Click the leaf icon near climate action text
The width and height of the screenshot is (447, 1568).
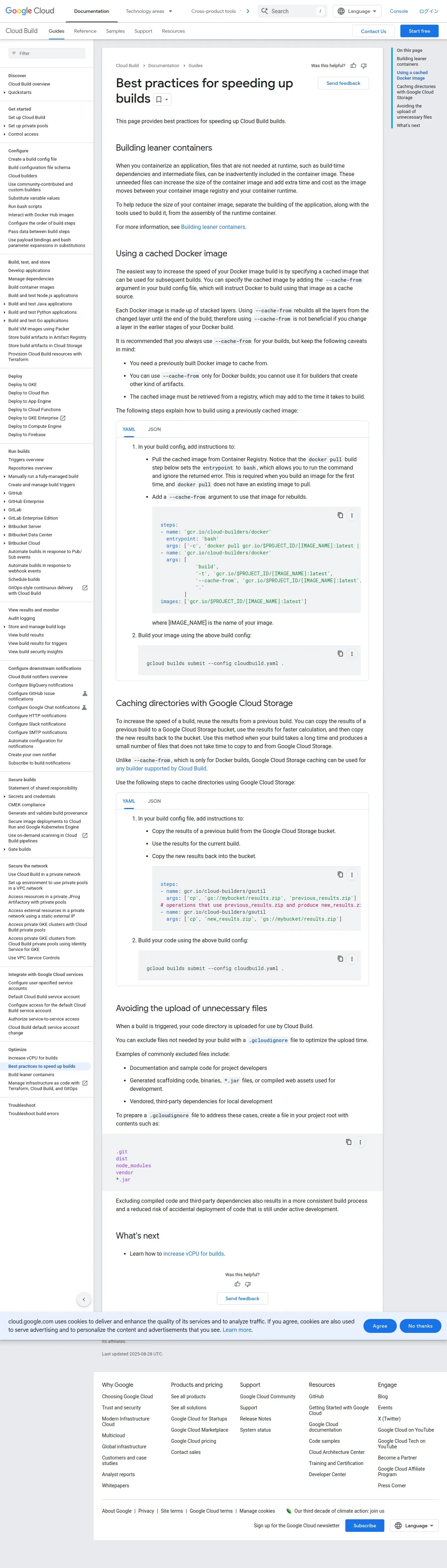coord(289,1510)
